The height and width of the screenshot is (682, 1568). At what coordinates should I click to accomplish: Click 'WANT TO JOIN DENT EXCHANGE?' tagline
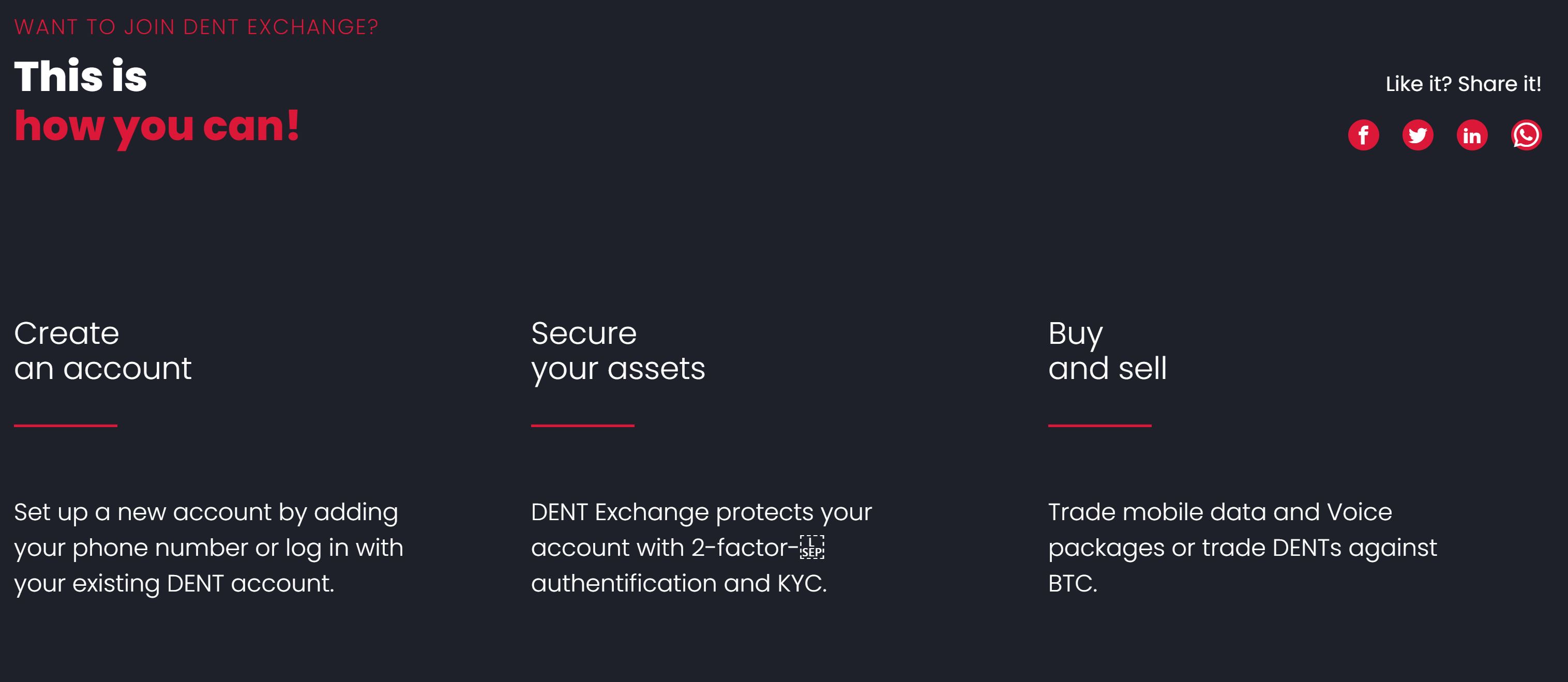click(x=196, y=27)
